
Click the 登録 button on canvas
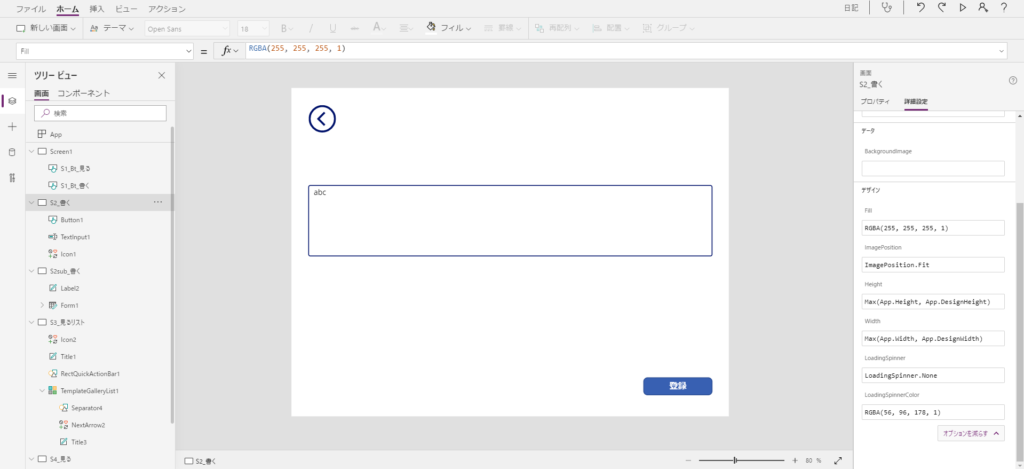(x=677, y=386)
